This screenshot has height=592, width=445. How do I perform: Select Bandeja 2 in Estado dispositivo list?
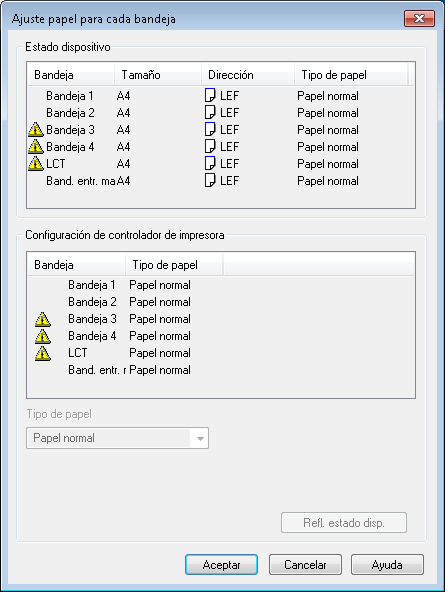point(70,113)
